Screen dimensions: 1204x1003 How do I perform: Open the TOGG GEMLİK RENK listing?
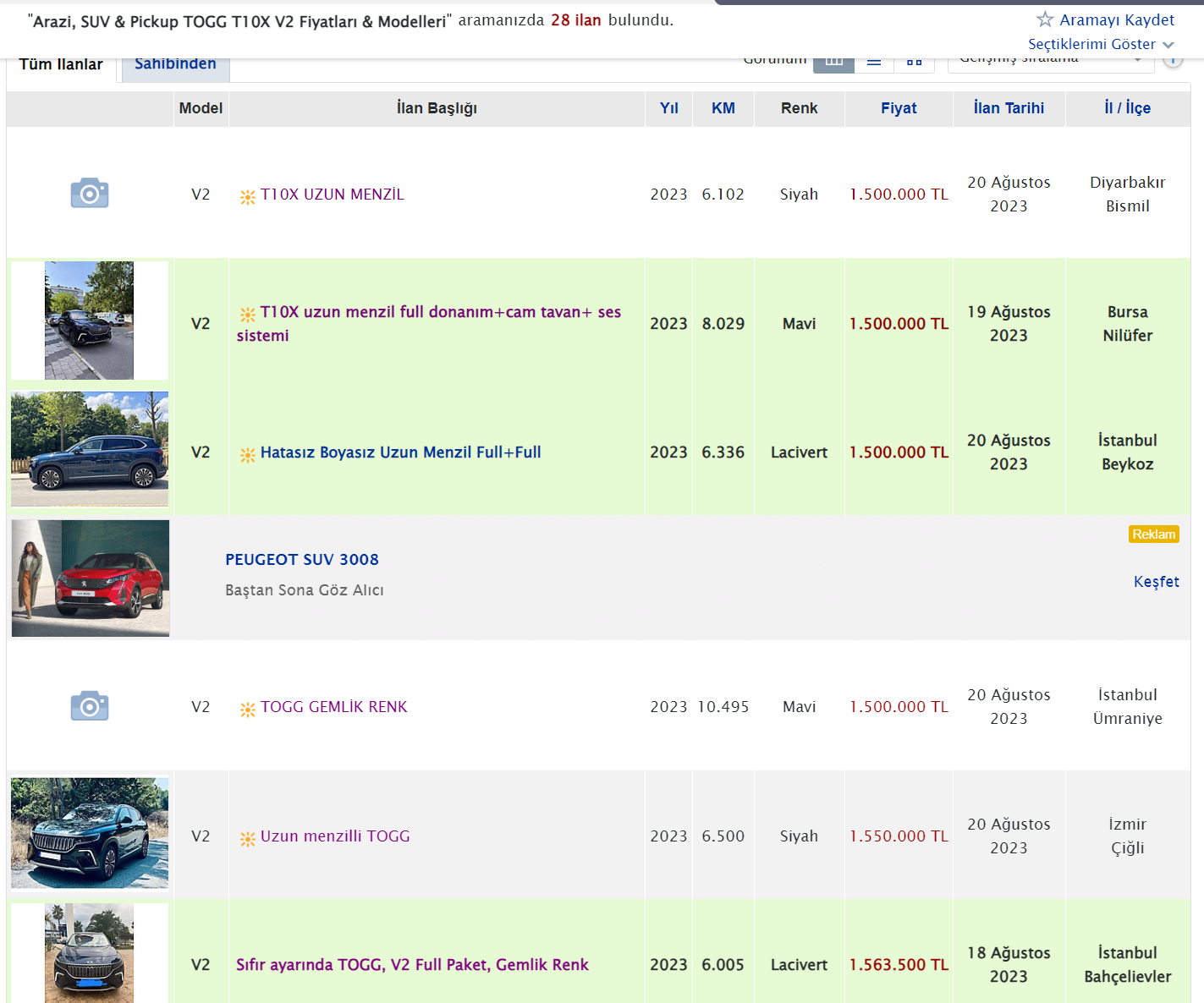(333, 707)
